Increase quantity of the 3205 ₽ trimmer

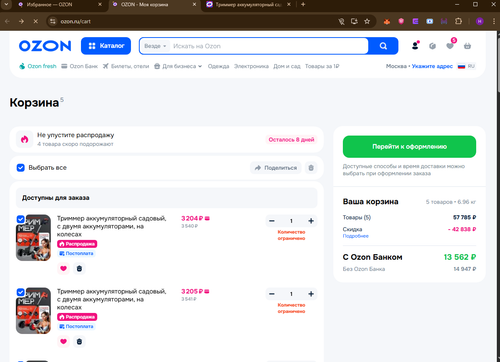(311, 294)
